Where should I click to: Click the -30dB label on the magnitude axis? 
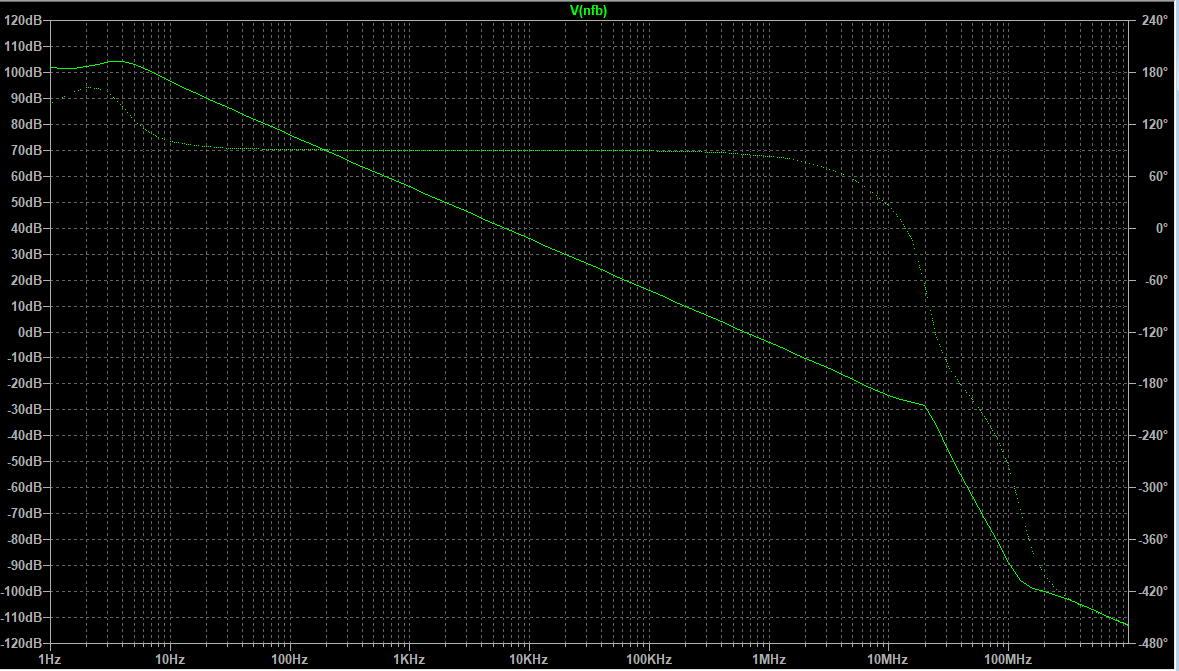click(x=24, y=409)
